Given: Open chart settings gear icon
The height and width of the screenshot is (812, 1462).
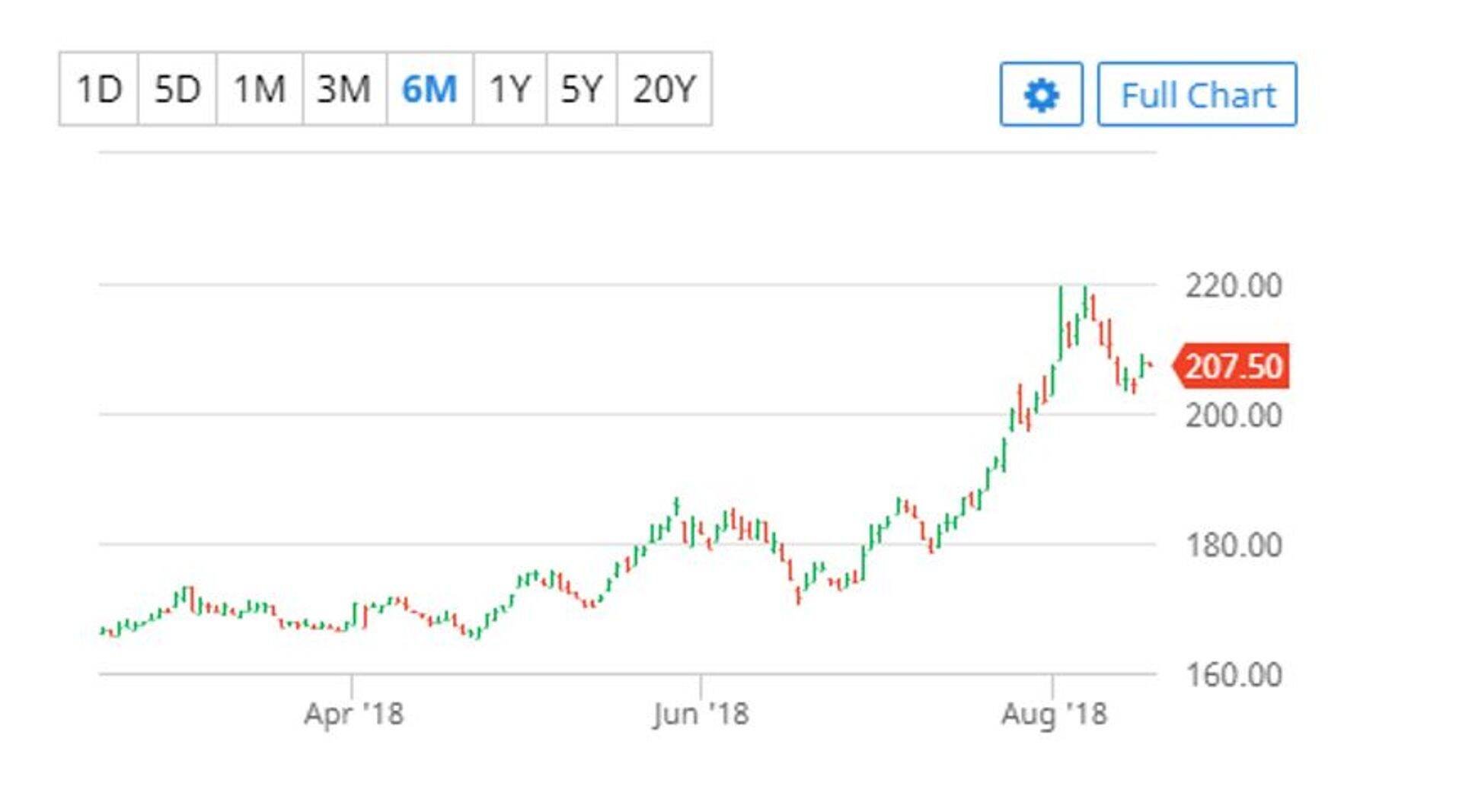Looking at the screenshot, I should click(1041, 95).
